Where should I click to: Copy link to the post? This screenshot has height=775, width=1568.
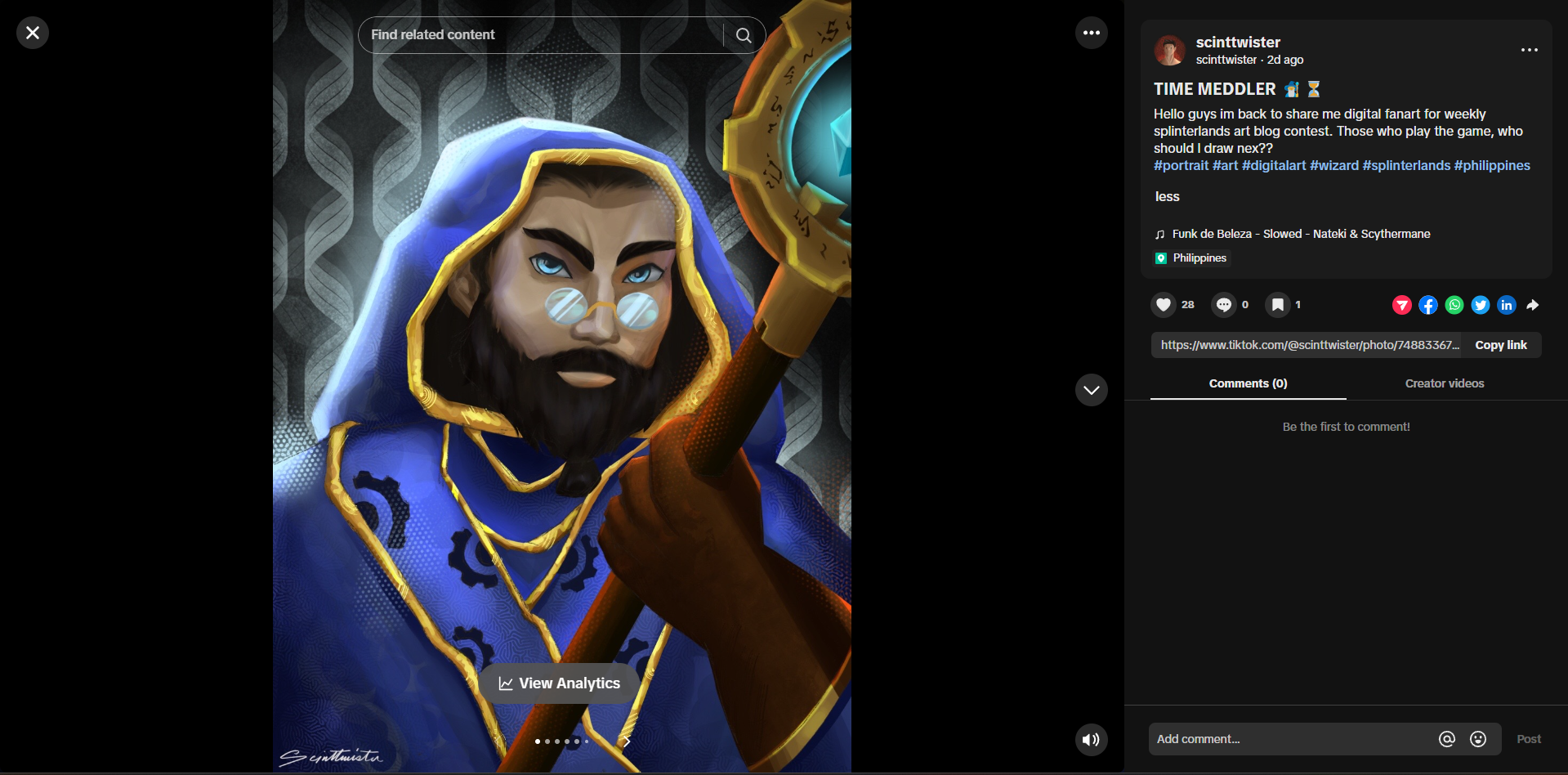tap(1501, 345)
